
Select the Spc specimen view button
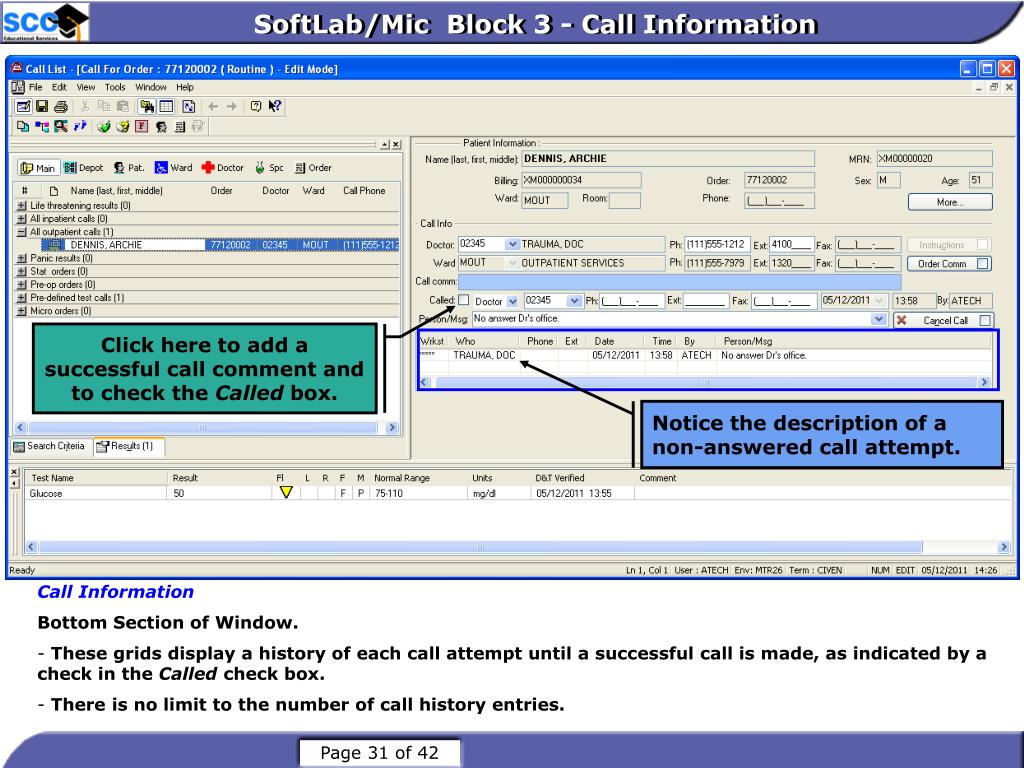(x=269, y=168)
